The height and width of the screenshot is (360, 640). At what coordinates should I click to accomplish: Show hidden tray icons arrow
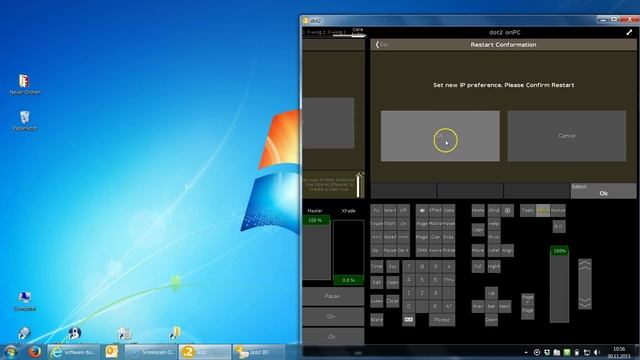tap(526, 352)
